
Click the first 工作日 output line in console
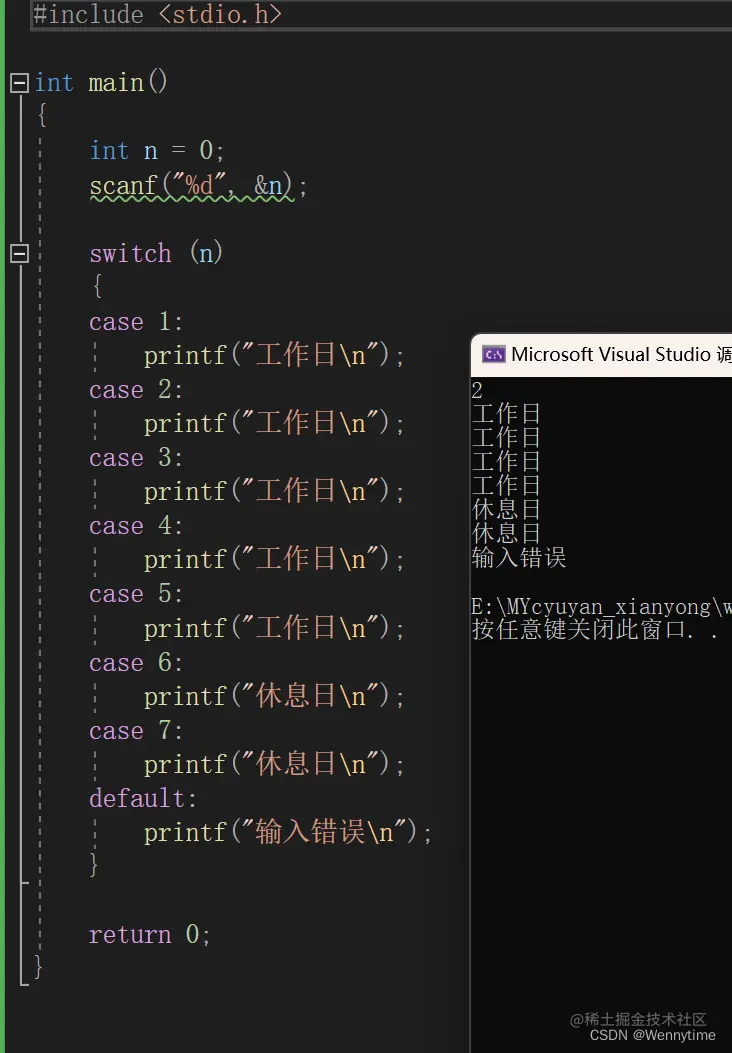click(x=506, y=414)
